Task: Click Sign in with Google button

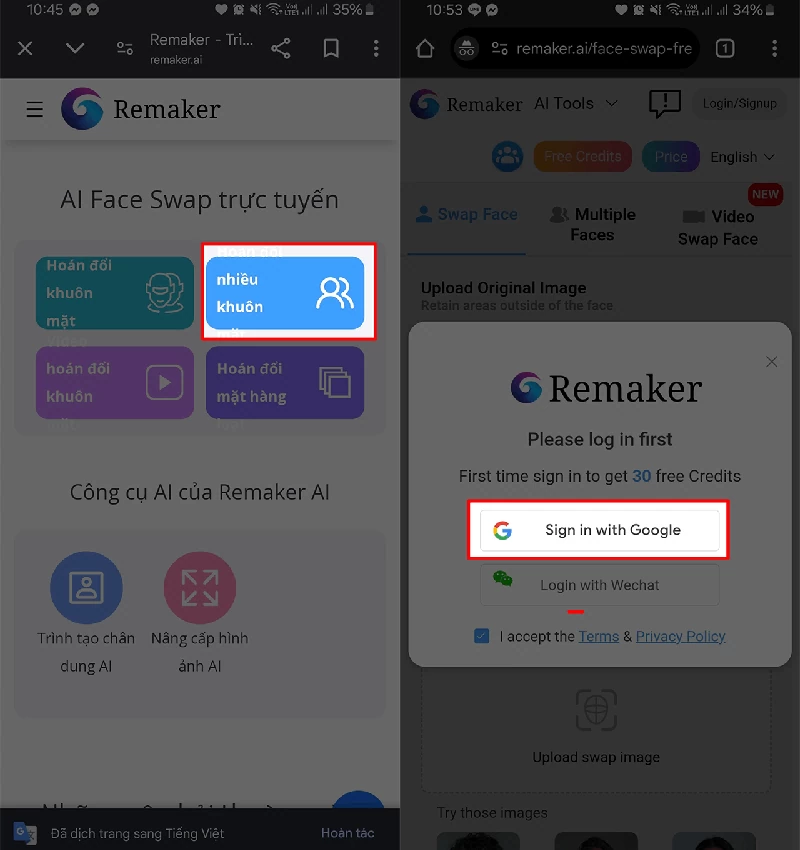Action: point(599,530)
